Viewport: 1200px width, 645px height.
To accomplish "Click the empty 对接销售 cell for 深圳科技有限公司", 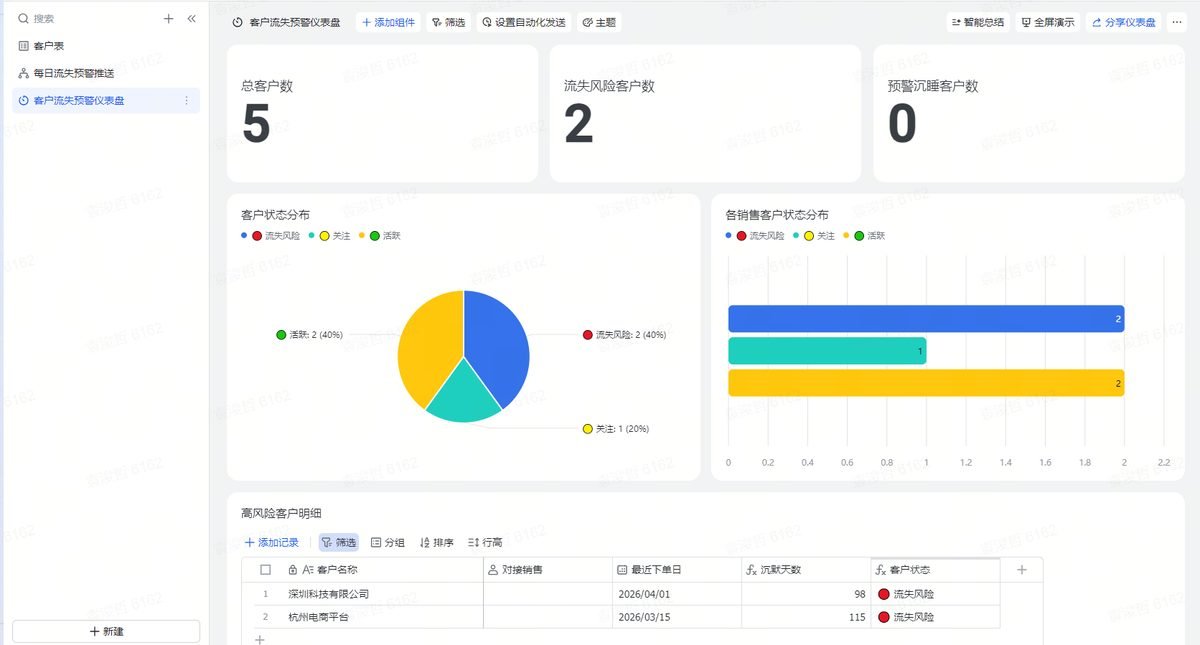I will point(548,594).
